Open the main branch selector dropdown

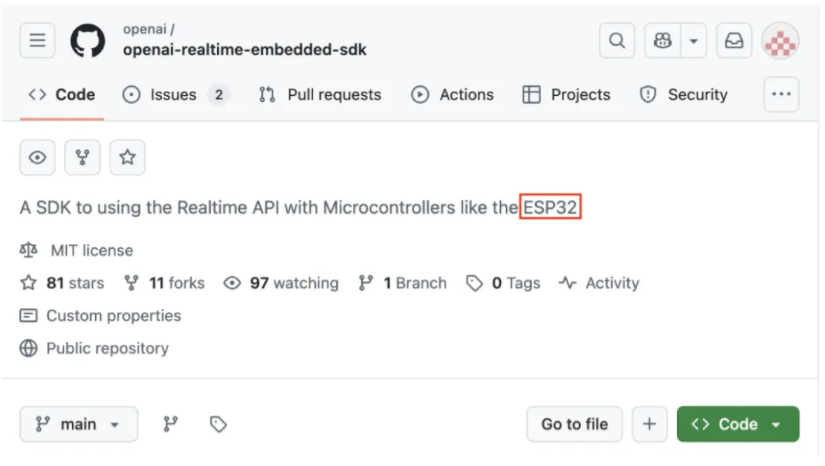coord(79,424)
